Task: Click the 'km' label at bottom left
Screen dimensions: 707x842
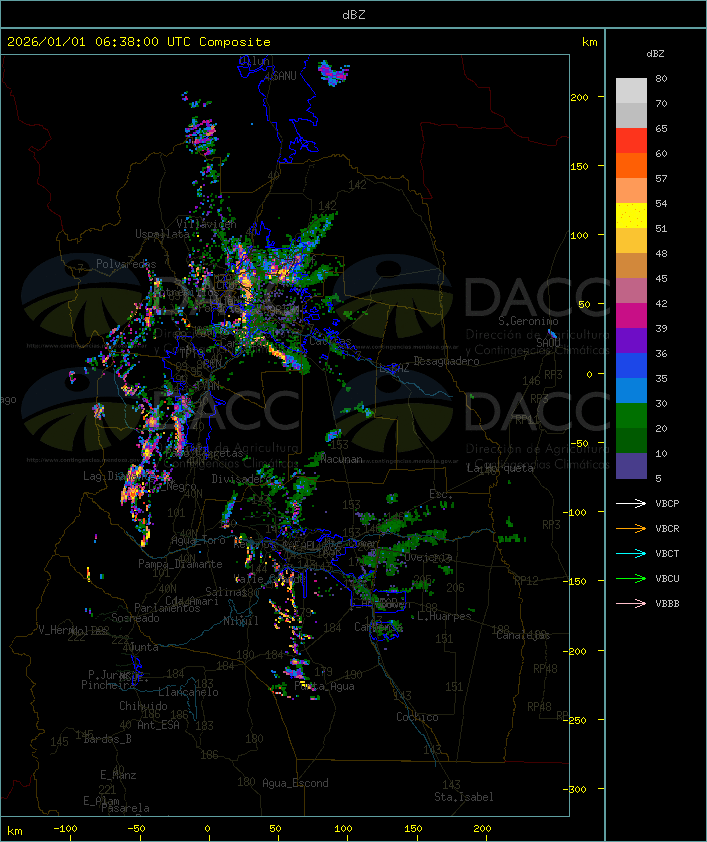Action: pos(15,831)
